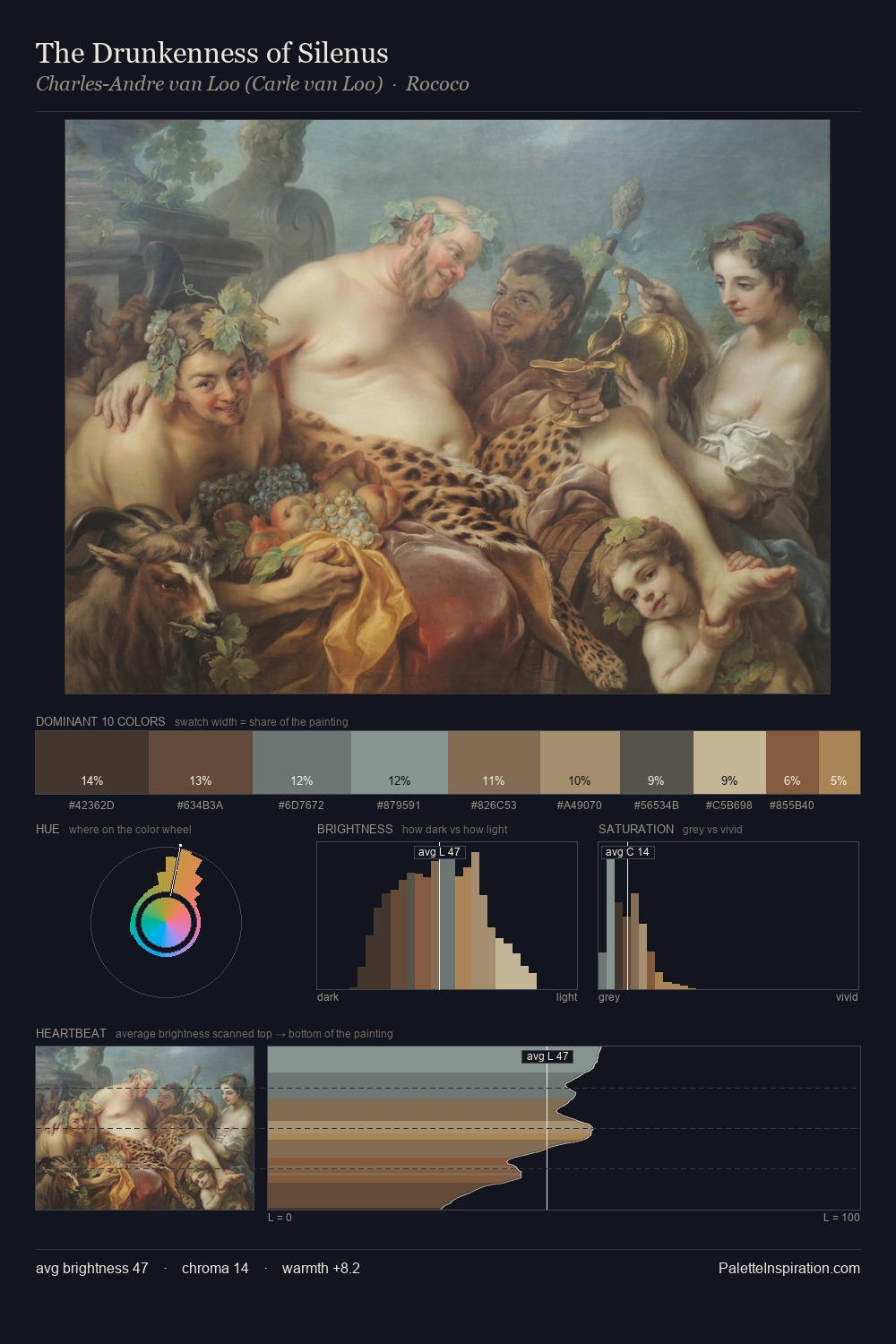Click the title "The Drunkenness of Silenus"

coord(212,53)
